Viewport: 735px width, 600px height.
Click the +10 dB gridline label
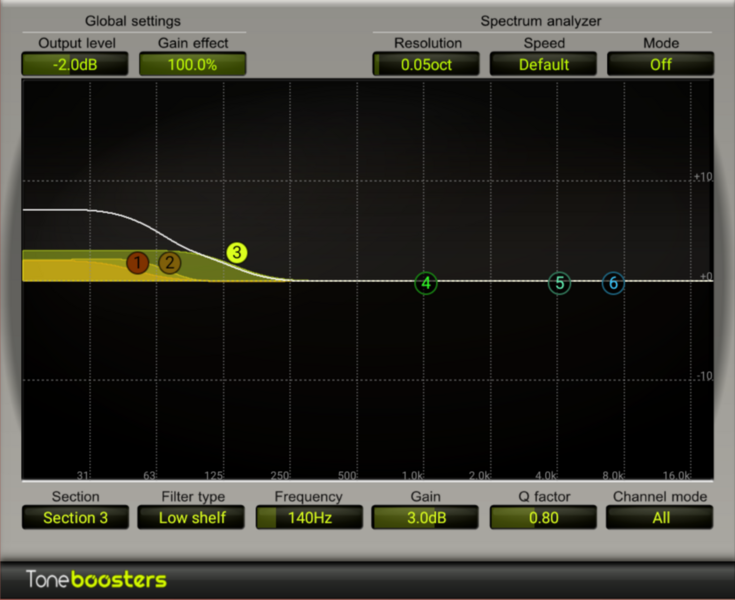(702, 177)
